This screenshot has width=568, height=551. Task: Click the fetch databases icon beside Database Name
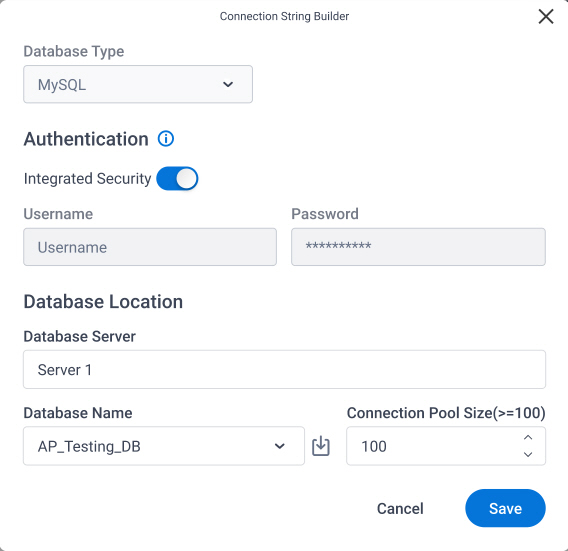pos(321,446)
